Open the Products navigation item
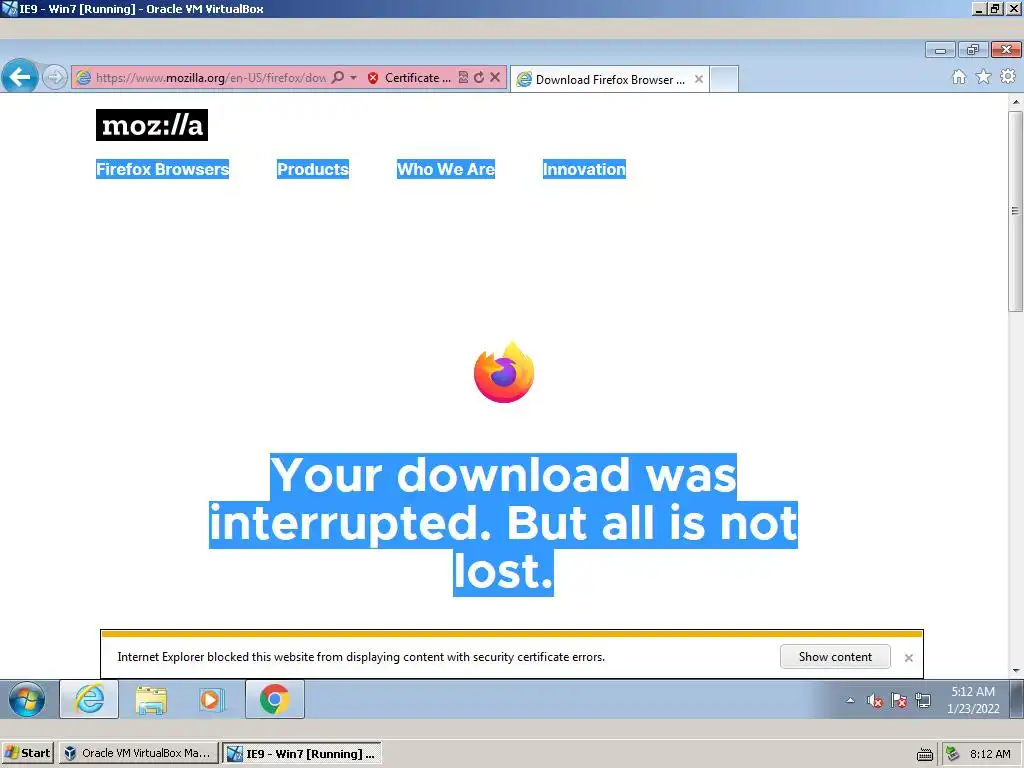This screenshot has height=768, width=1024. tap(313, 169)
